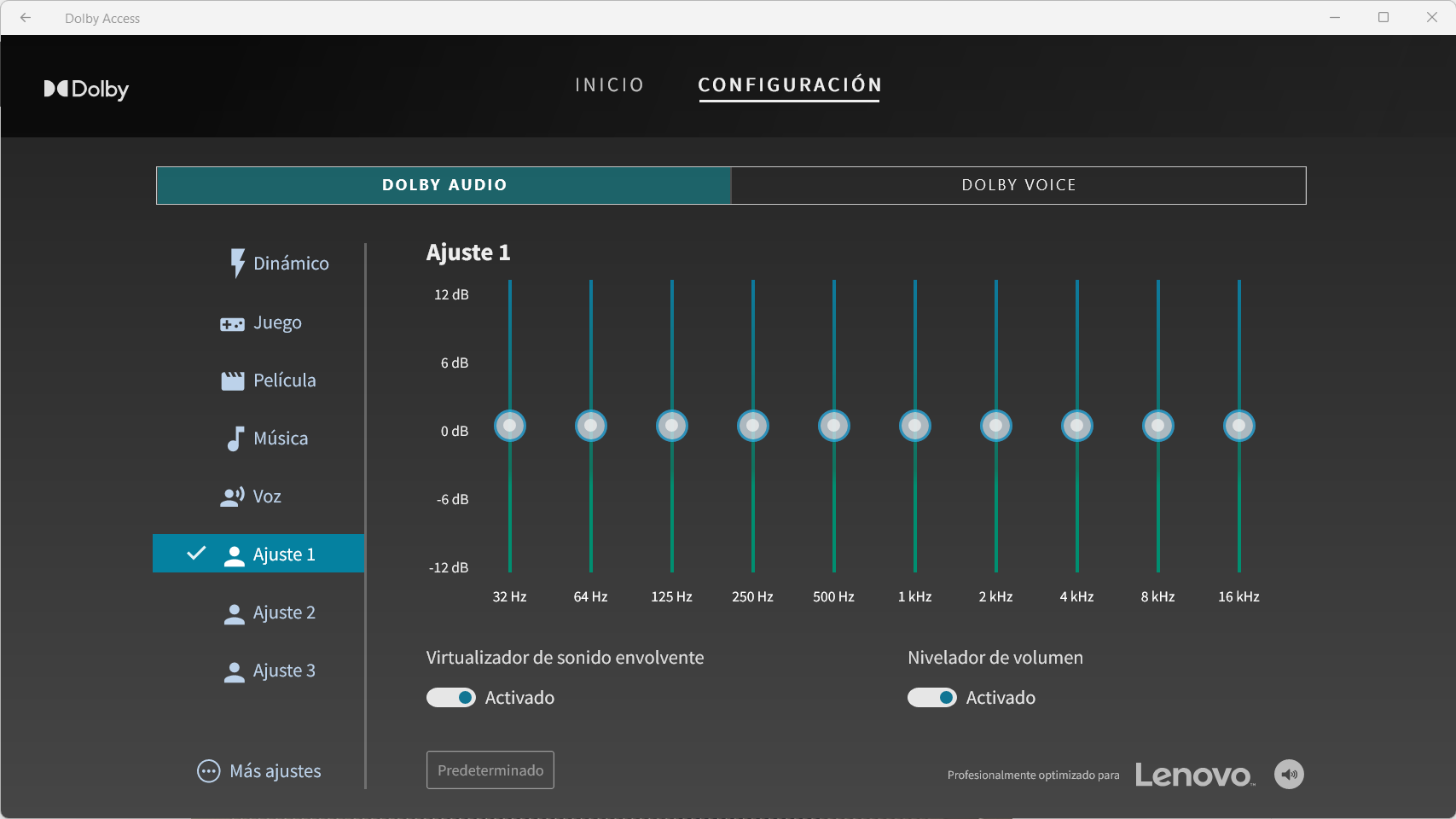Choose the Juego gamepad icon
Image resolution: width=1456 pixels, height=819 pixels.
(232, 324)
